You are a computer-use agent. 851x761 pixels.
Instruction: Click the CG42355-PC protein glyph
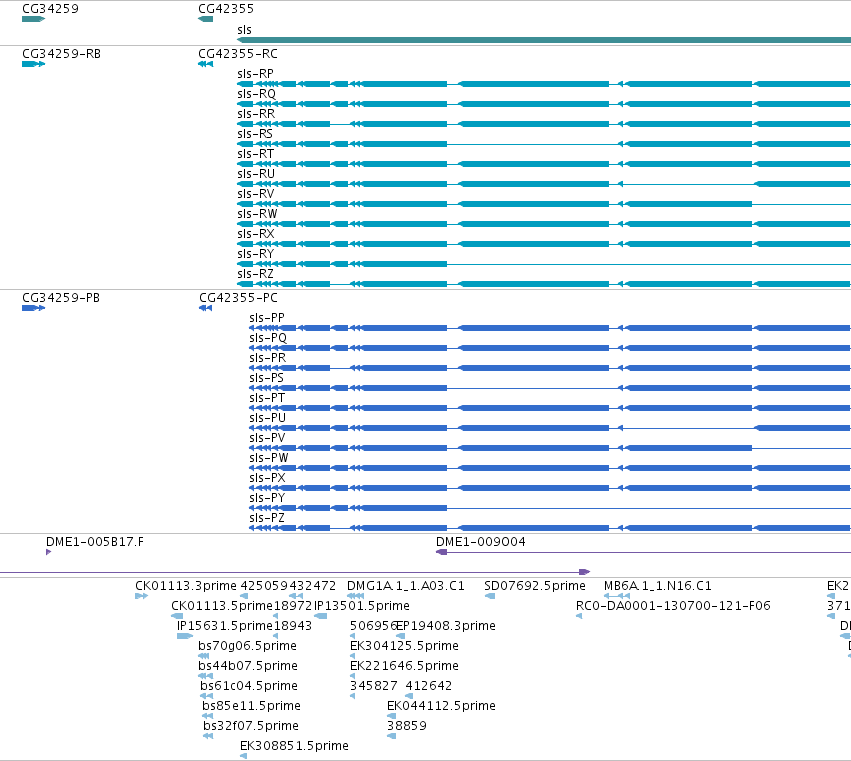click(x=206, y=308)
